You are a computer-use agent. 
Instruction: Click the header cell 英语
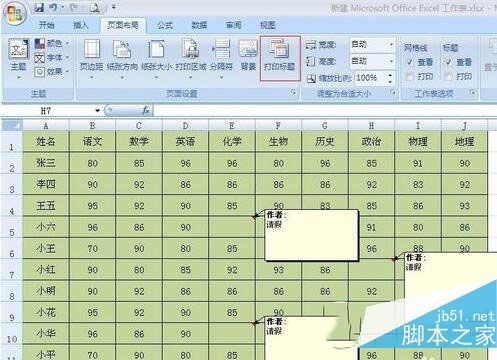(185, 142)
